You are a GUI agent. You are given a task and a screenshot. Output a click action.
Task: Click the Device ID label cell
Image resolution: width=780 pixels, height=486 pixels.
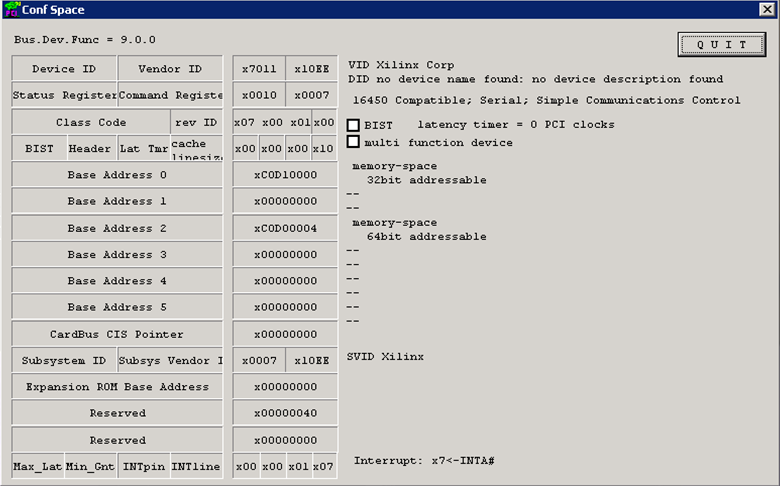64,69
